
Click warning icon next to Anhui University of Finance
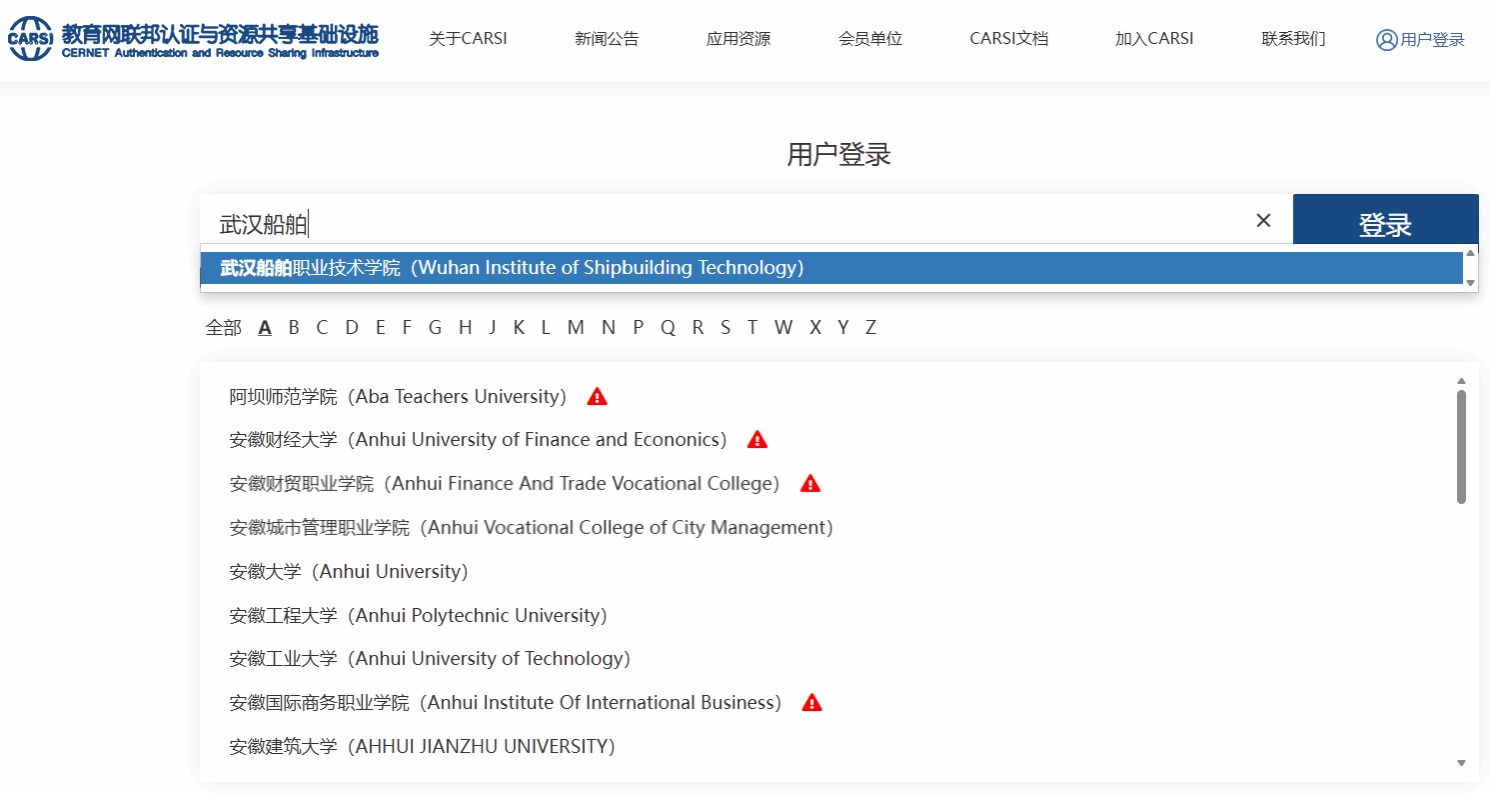[x=757, y=440]
